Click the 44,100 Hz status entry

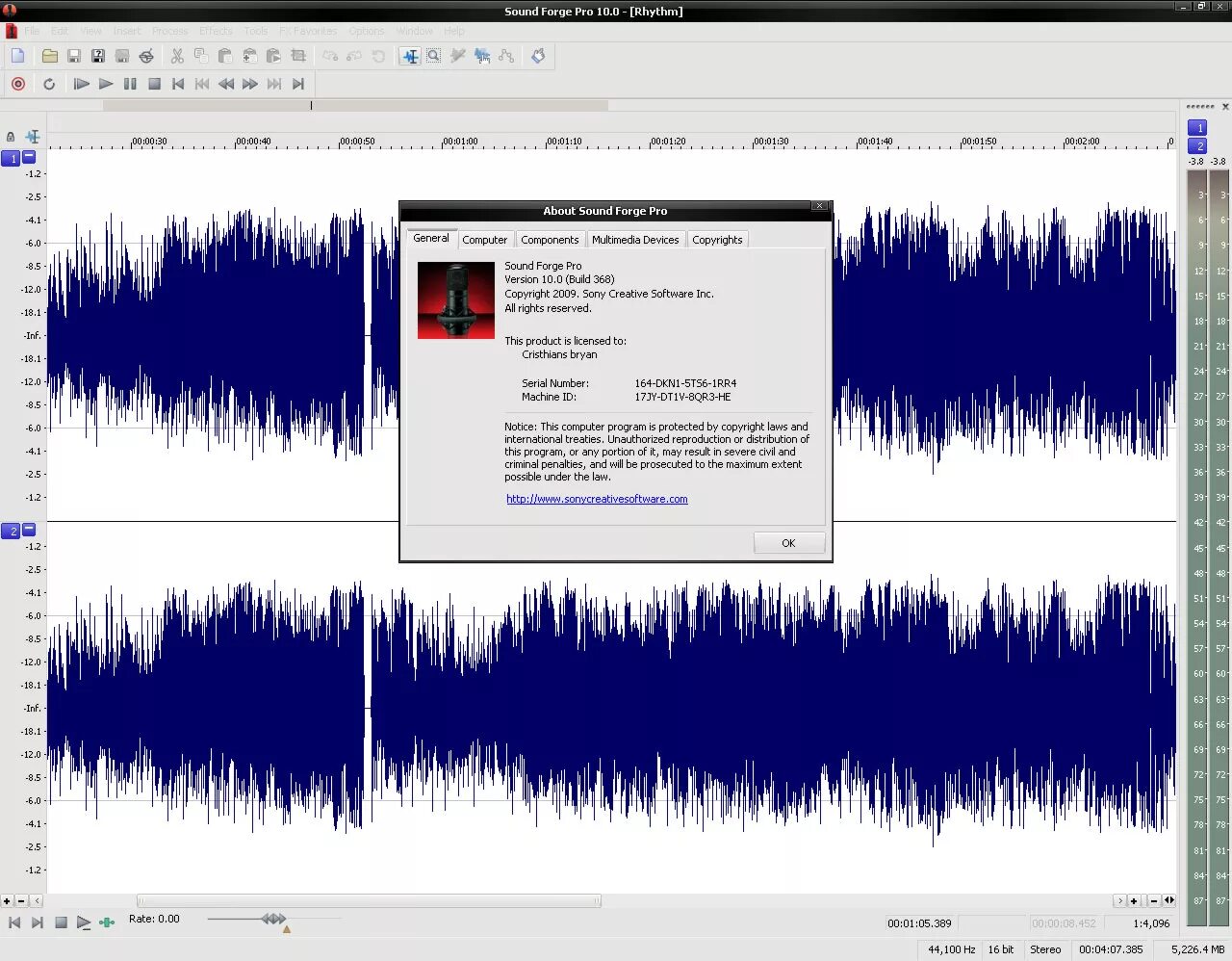pyautogui.click(x=951, y=949)
